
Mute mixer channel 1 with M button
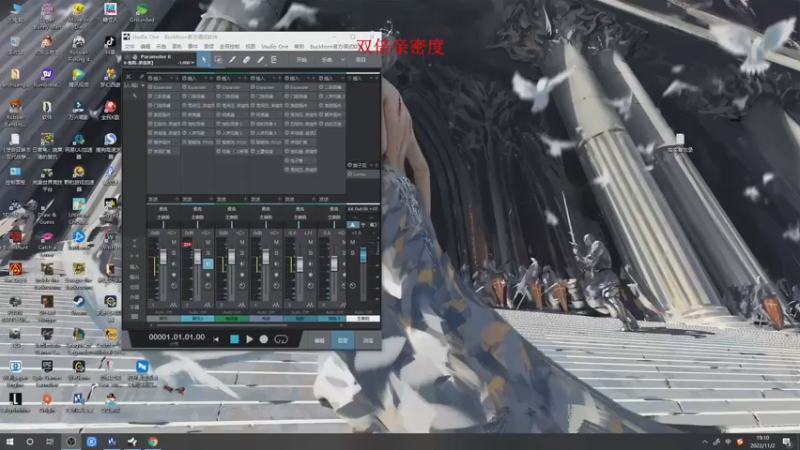(174, 242)
